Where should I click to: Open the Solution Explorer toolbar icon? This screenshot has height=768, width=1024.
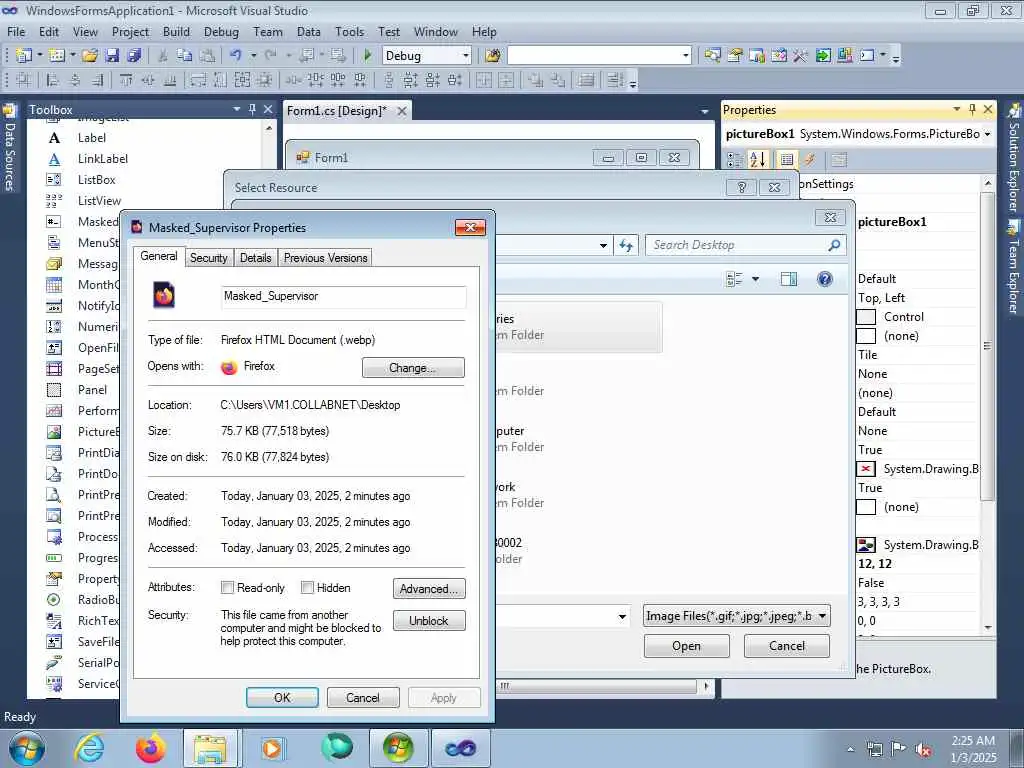point(712,56)
